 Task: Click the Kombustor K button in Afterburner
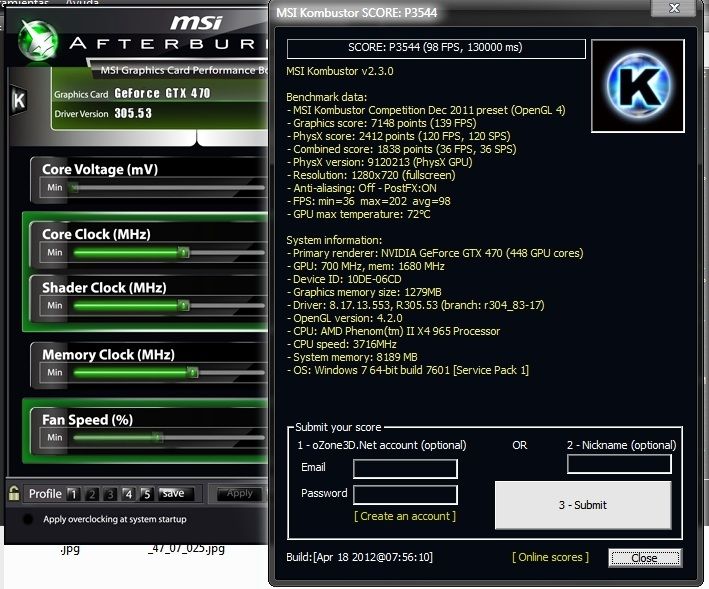(19, 100)
